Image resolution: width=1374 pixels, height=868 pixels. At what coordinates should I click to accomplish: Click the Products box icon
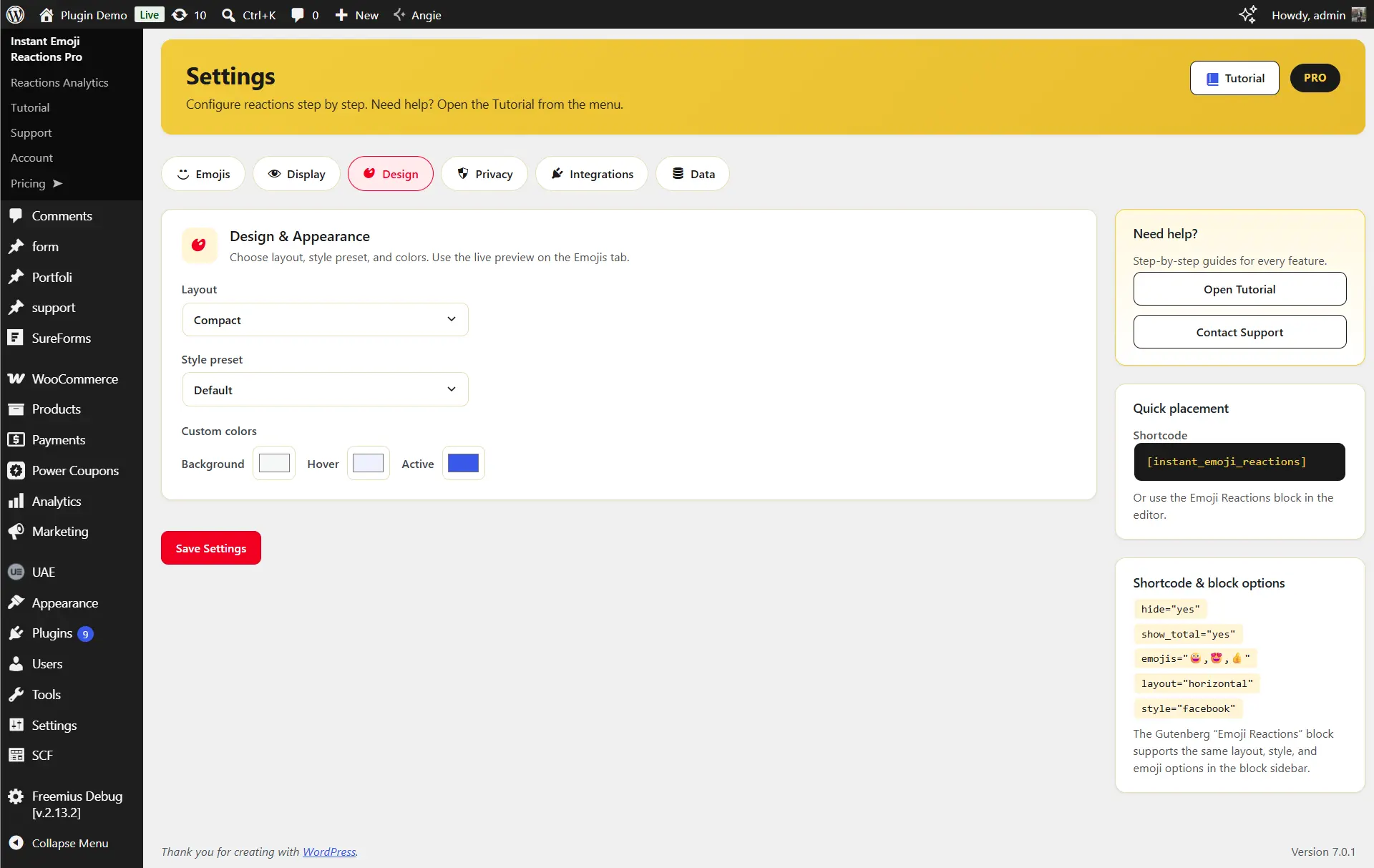(x=16, y=409)
